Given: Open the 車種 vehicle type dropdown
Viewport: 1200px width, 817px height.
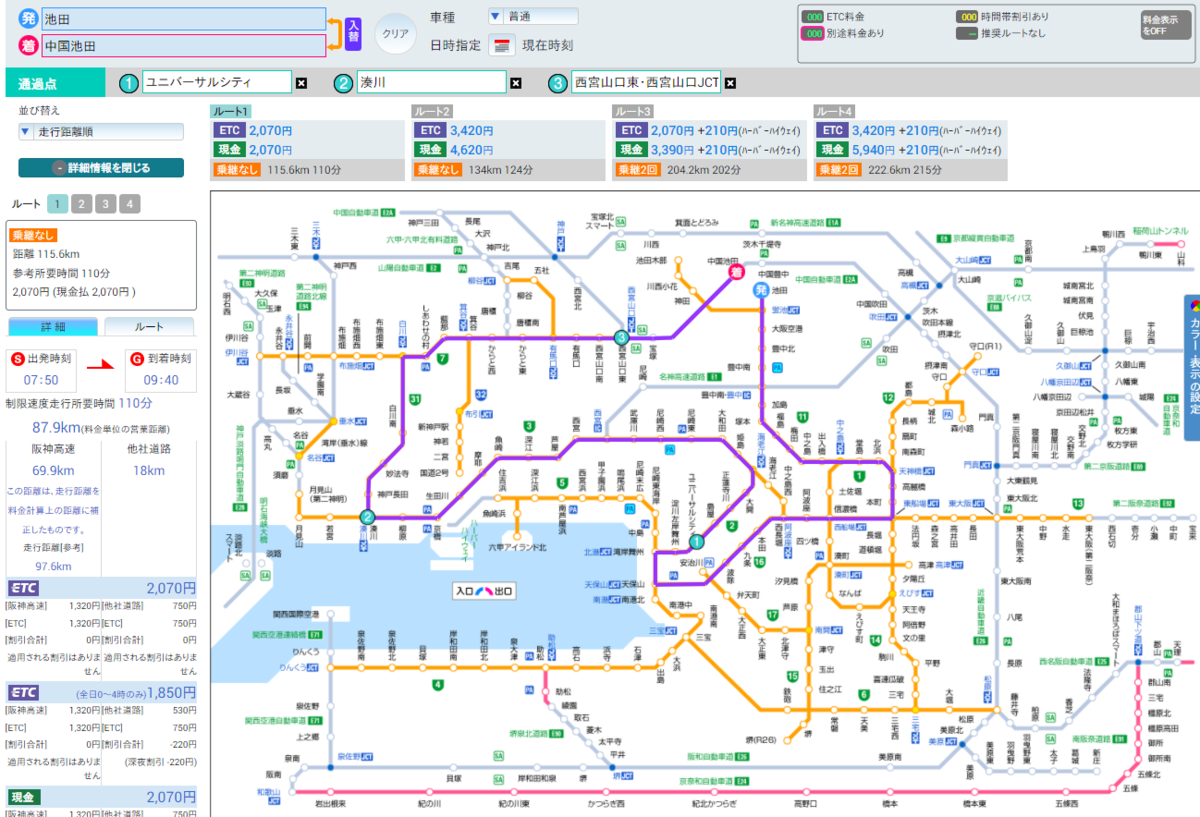Looking at the screenshot, I should (x=532, y=16).
